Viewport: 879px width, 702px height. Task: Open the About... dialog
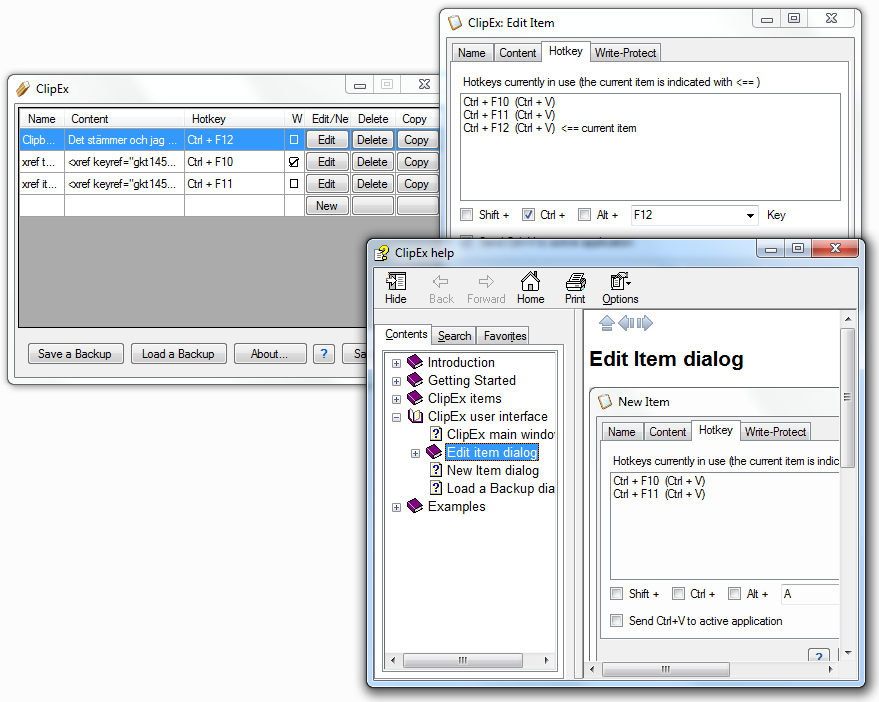point(270,354)
